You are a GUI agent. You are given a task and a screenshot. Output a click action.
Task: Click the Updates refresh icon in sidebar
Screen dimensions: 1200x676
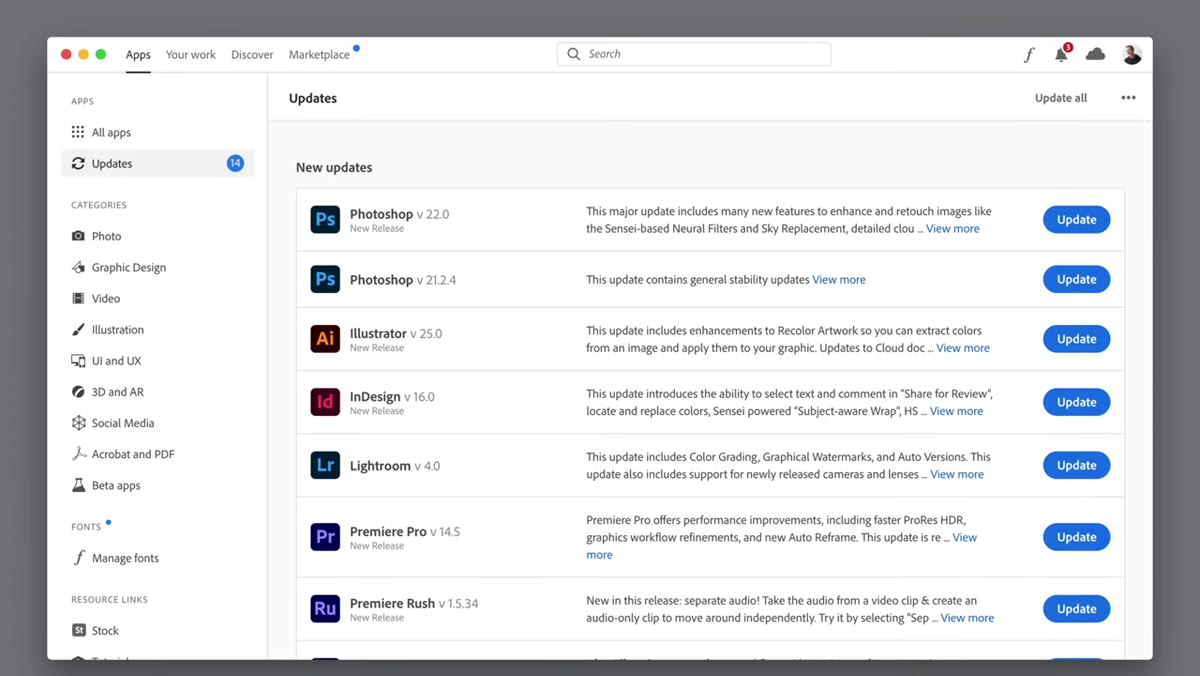point(78,163)
